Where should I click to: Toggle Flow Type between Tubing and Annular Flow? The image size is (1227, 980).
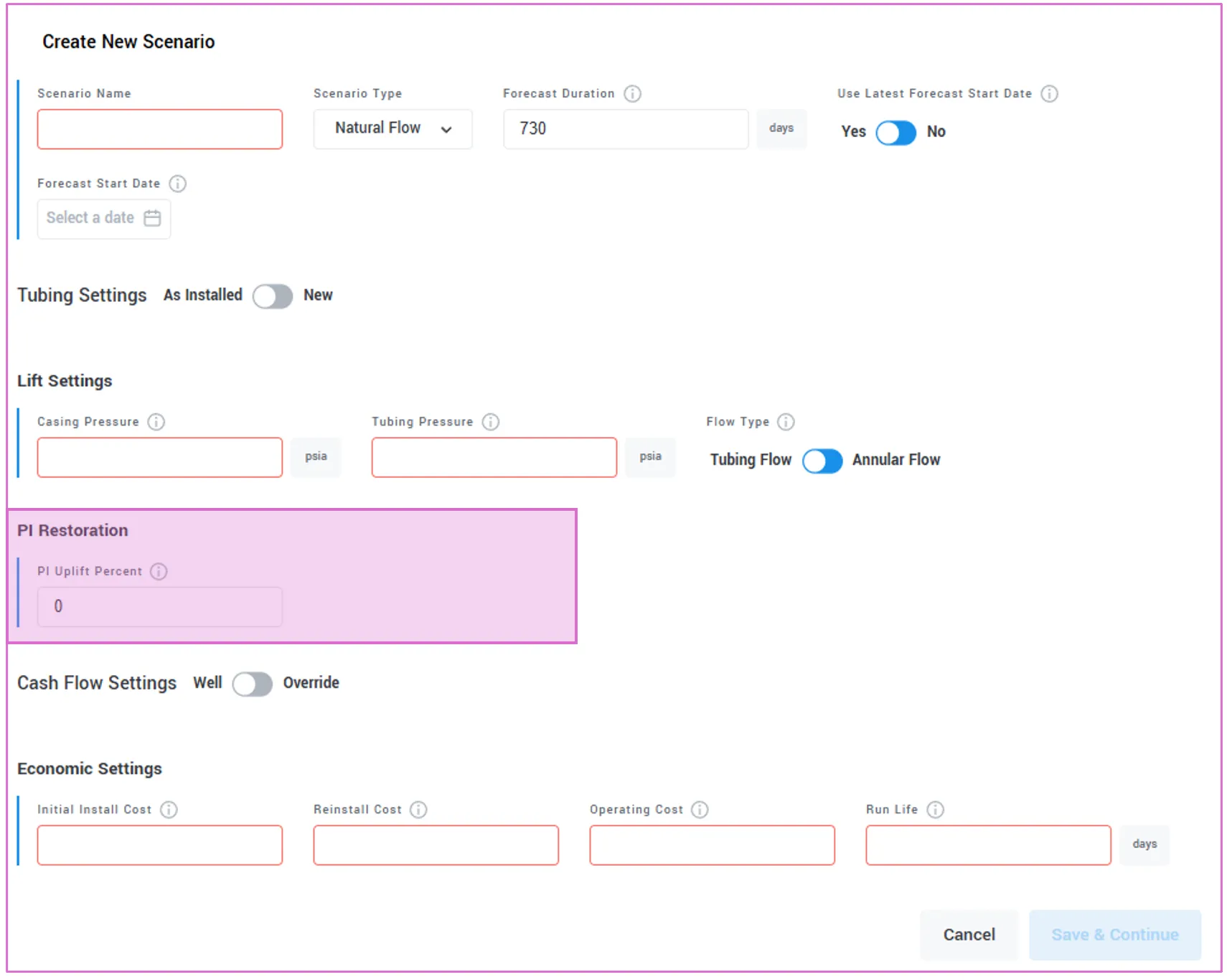click(x=822, y=461)
